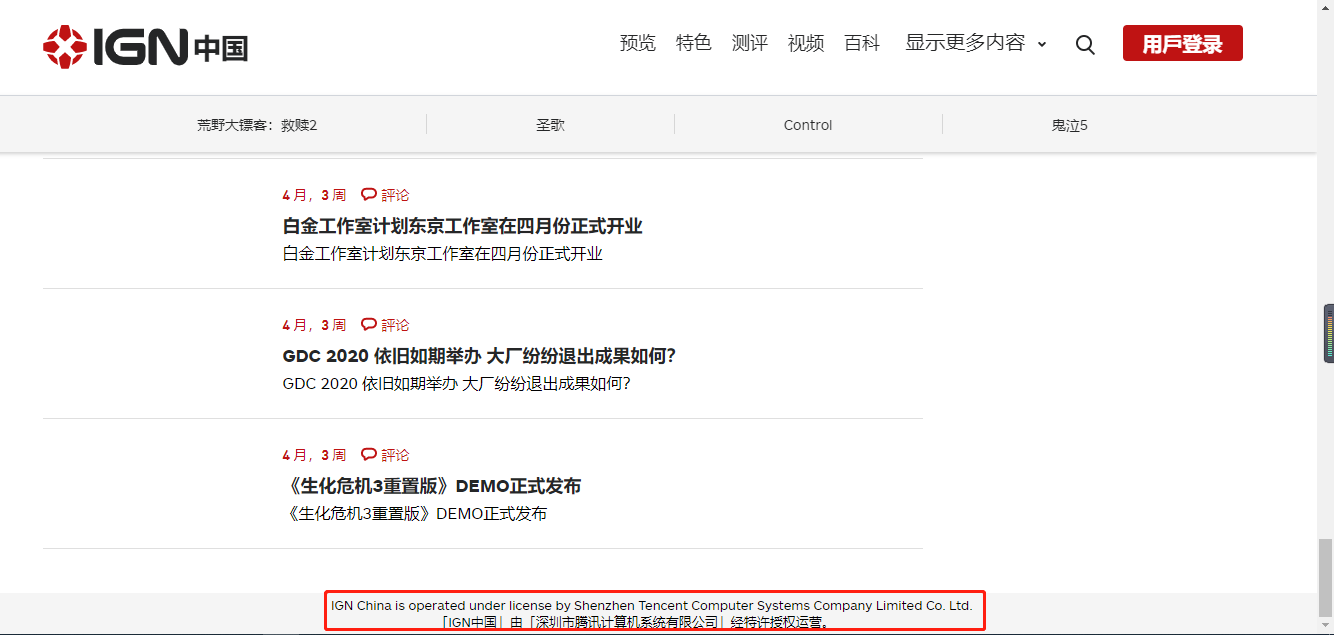The width and height of the screenshot is (1334, 635).
Task: Select the 荒野大镖客：救赎2 topic tab
Action: click(257, 125)
